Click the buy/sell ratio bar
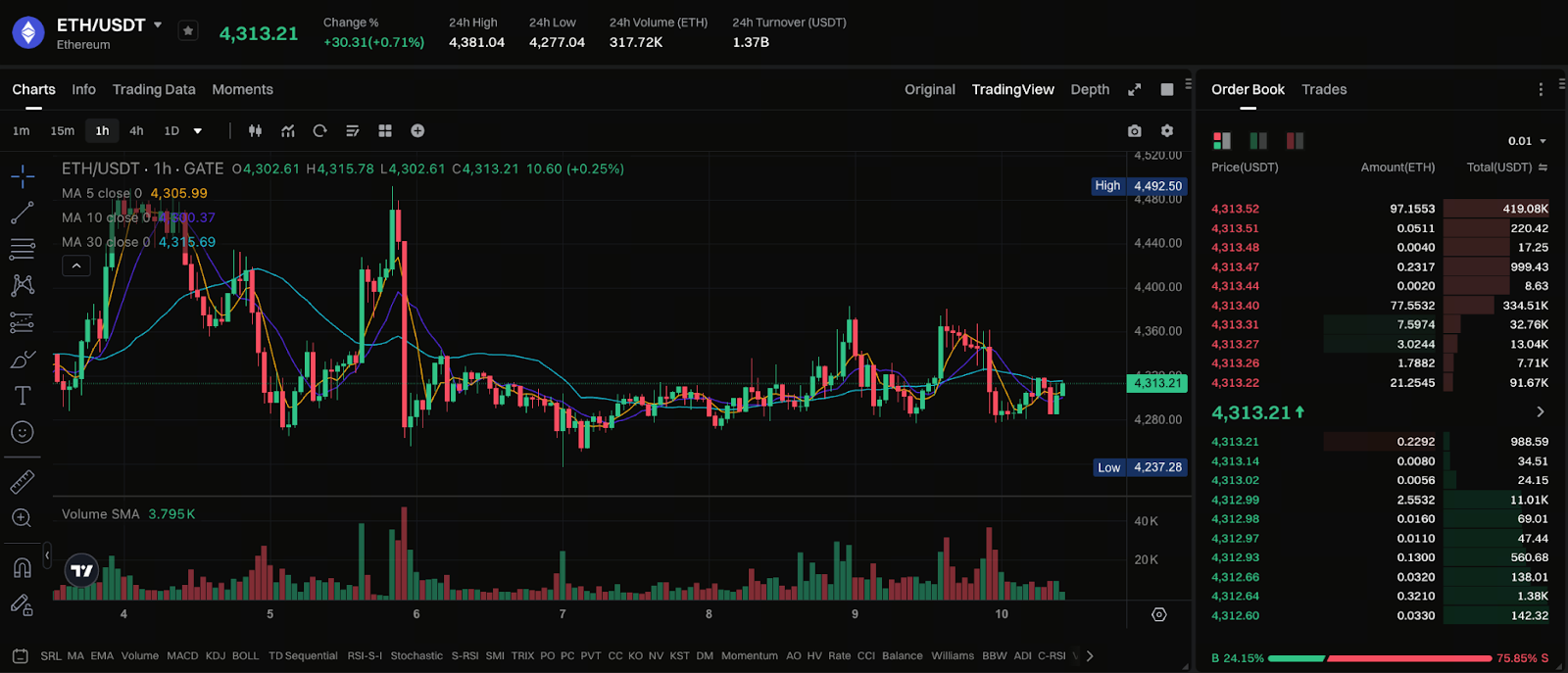 pyautogui.click(x=1380, y=658)
